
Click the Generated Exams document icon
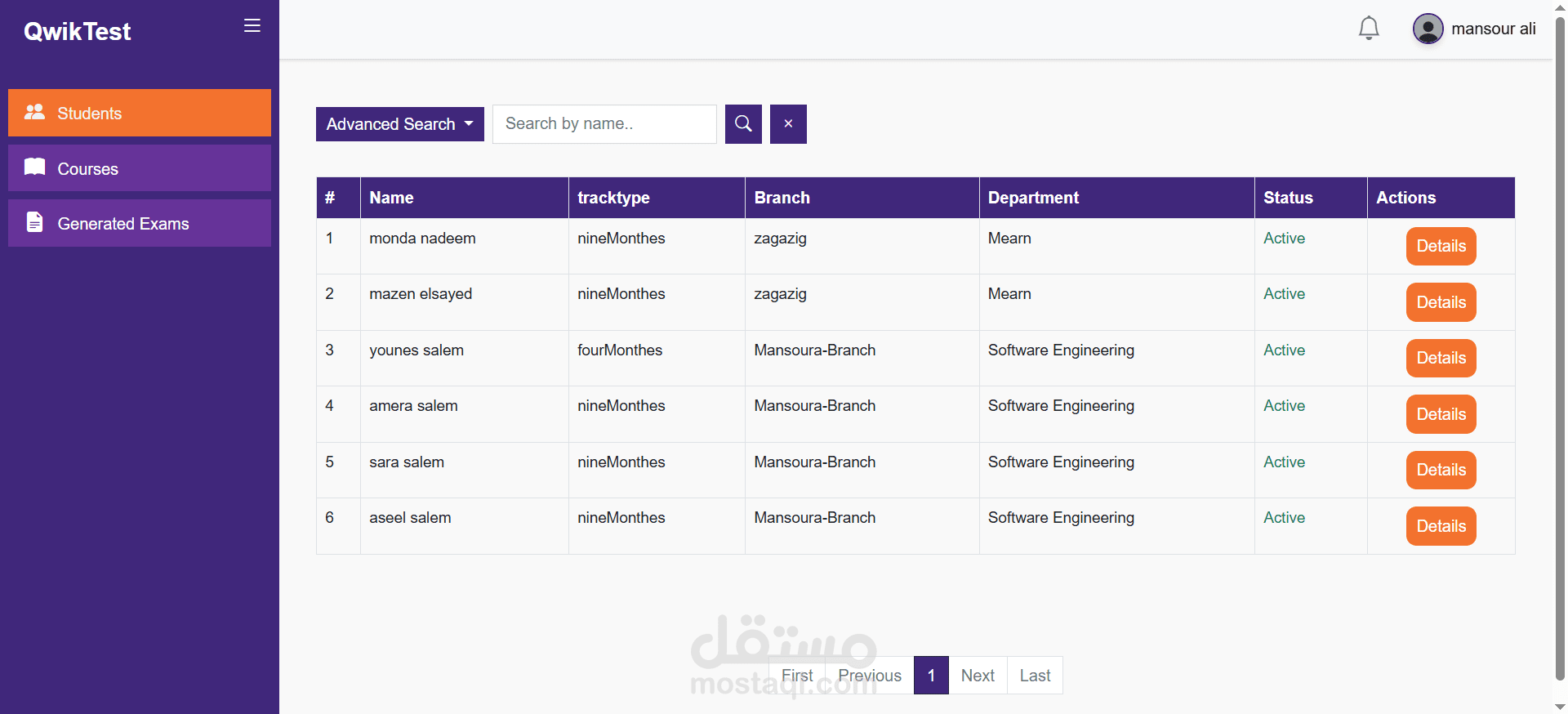[x=35, y=222]
